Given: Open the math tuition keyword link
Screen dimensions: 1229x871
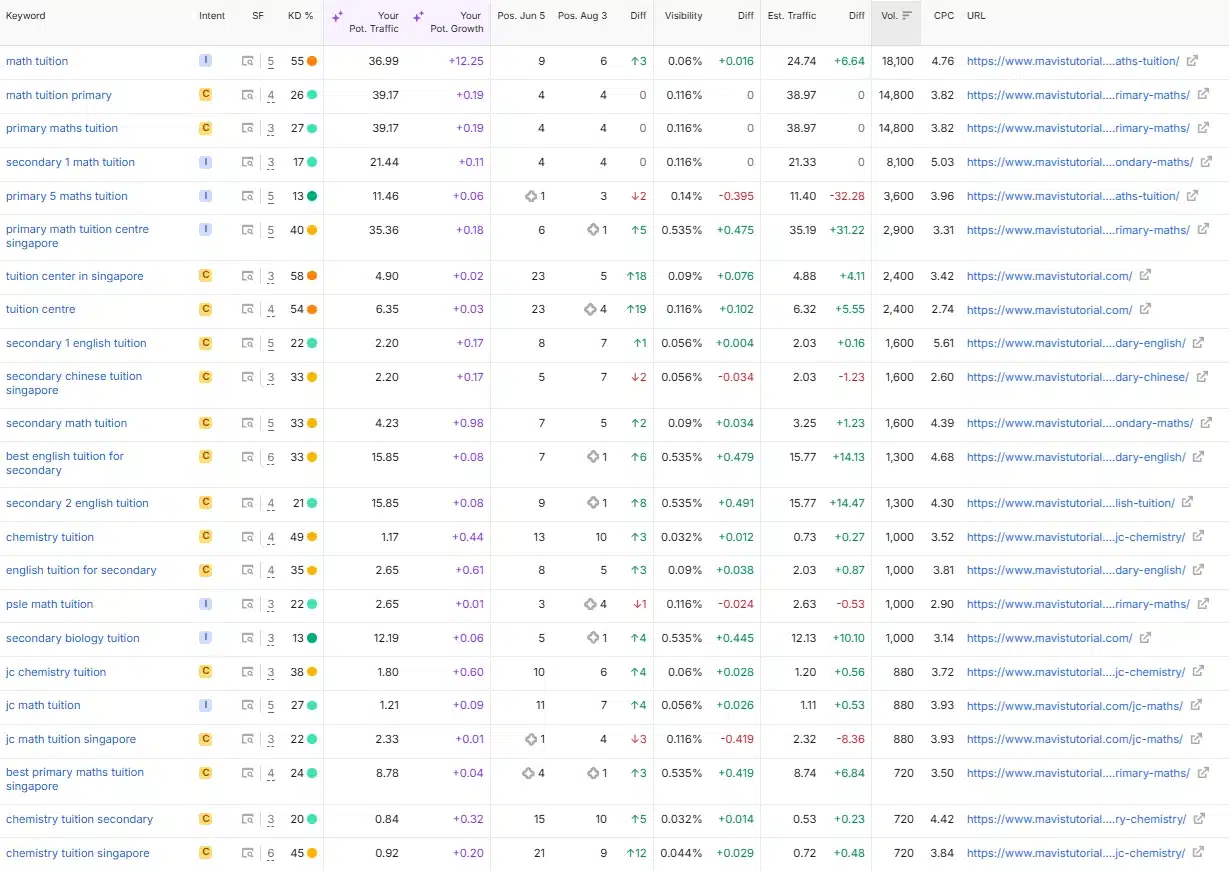Looking at the screenshot, I should click(37, 61).
